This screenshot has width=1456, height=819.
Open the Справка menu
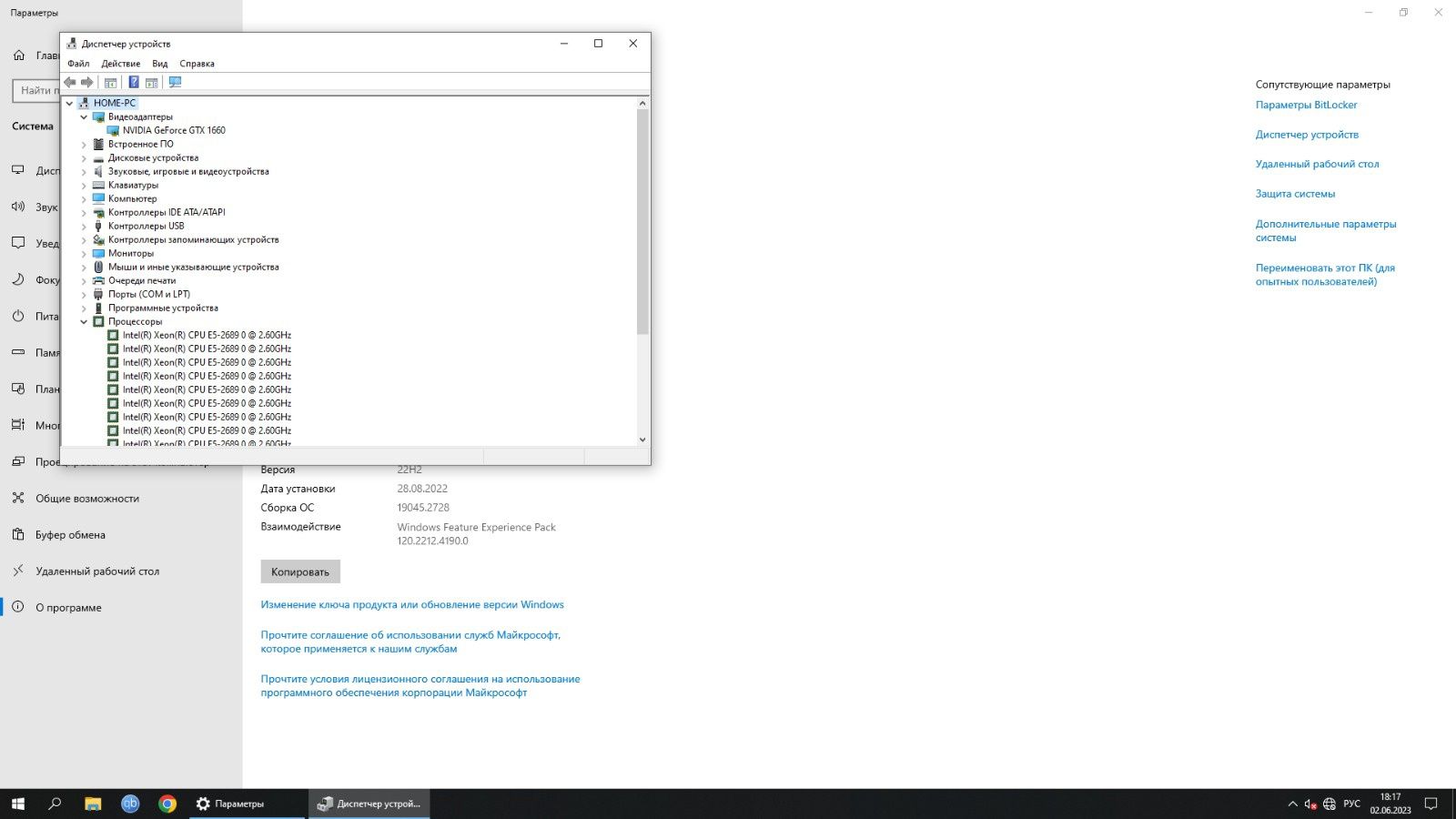click(197, 64)
